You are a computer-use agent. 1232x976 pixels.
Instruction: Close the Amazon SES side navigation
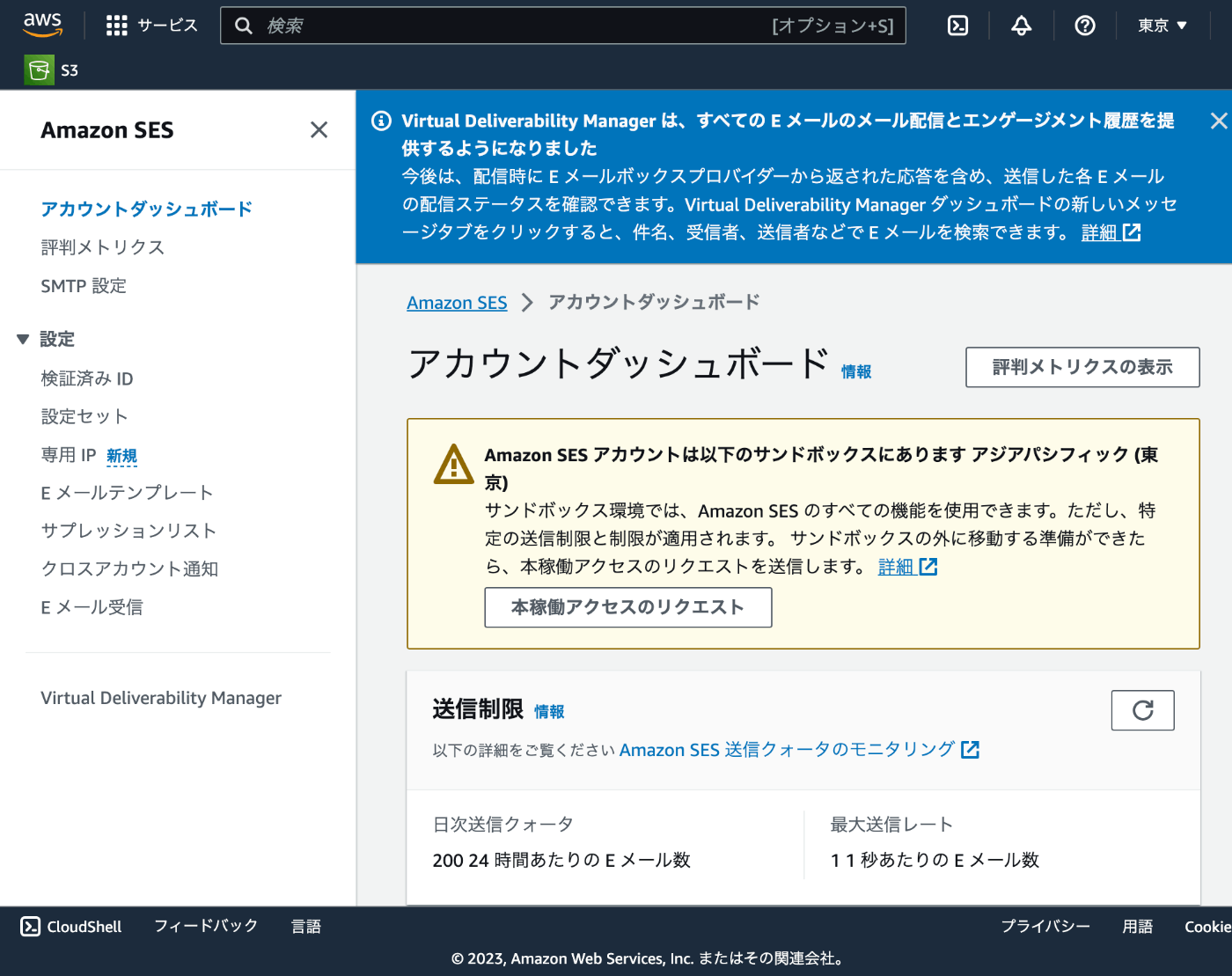319,130
